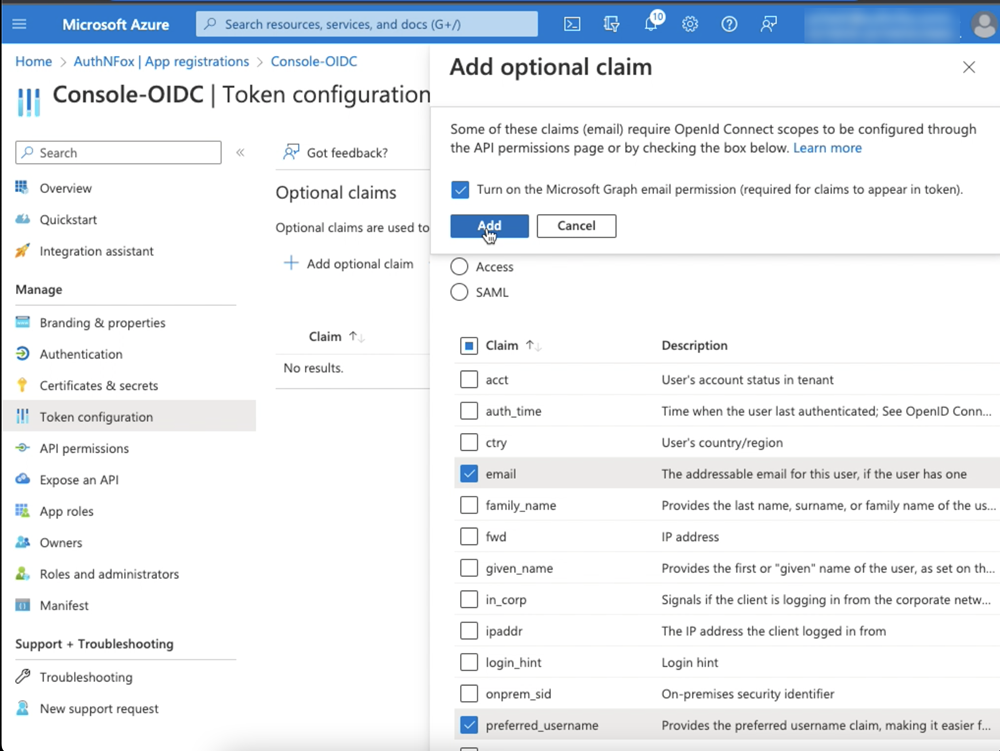Go to the Home breadcrumb
The image size is (1000, 751).
click(34, 61)
